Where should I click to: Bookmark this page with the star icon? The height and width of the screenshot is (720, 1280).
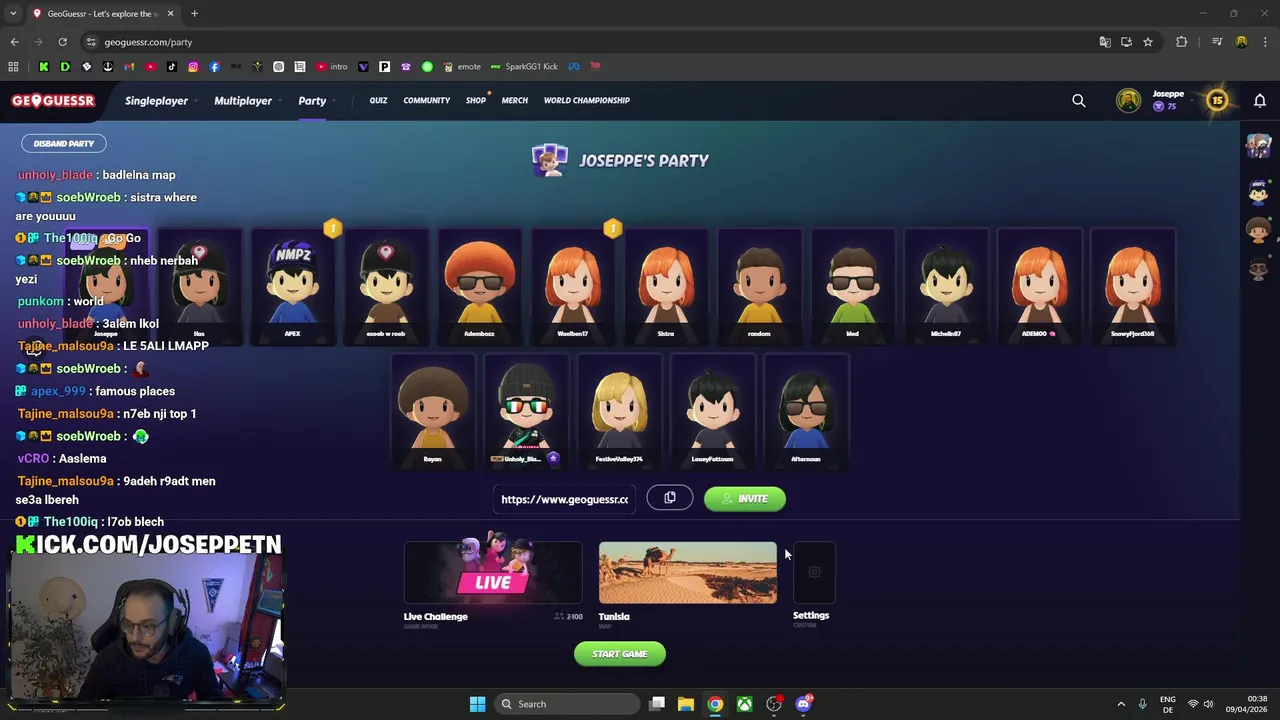click(x=1148, y=42)
